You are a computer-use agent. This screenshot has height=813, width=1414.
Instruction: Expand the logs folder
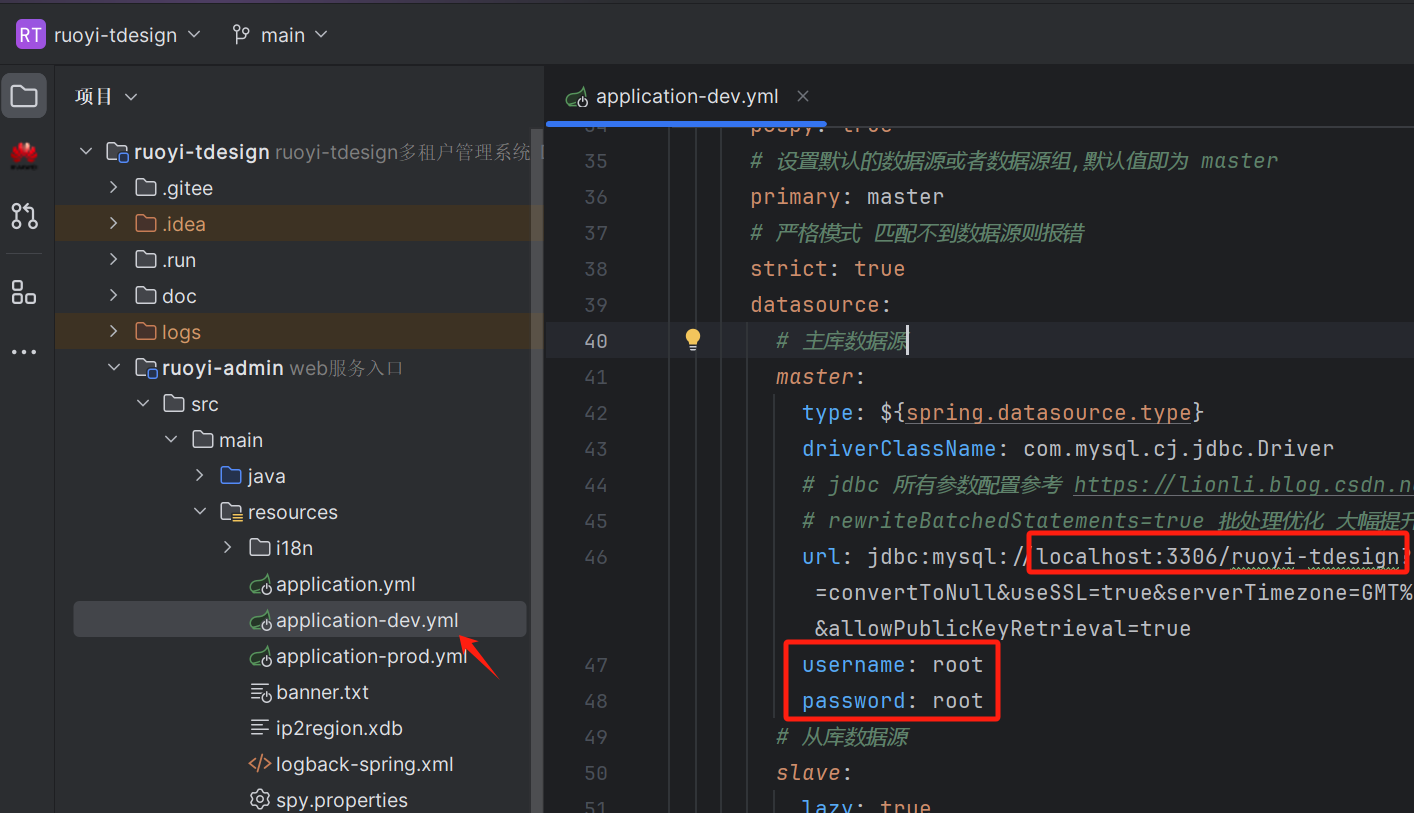coord(114,332)
